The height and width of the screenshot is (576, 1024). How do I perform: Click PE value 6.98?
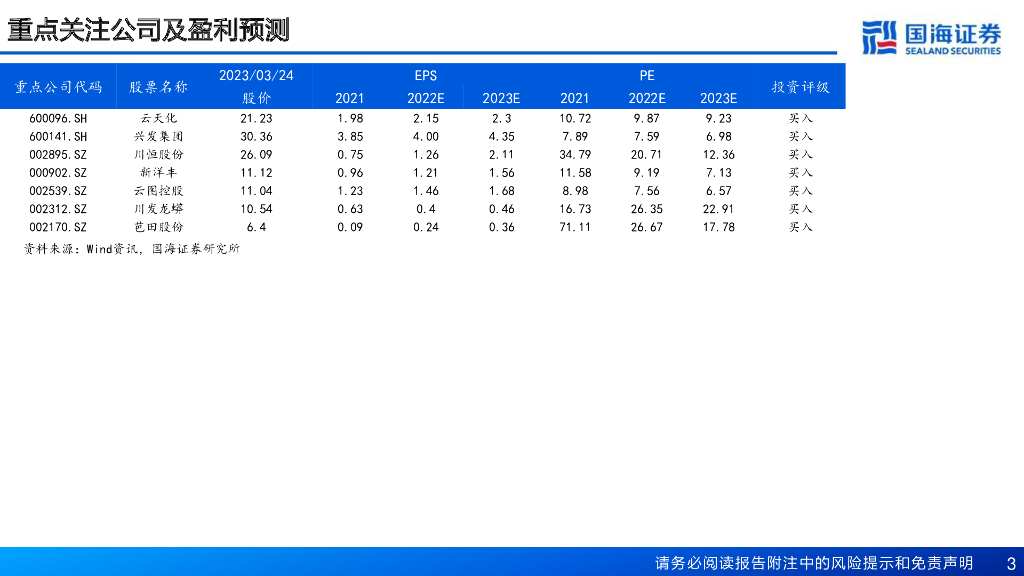718,136
